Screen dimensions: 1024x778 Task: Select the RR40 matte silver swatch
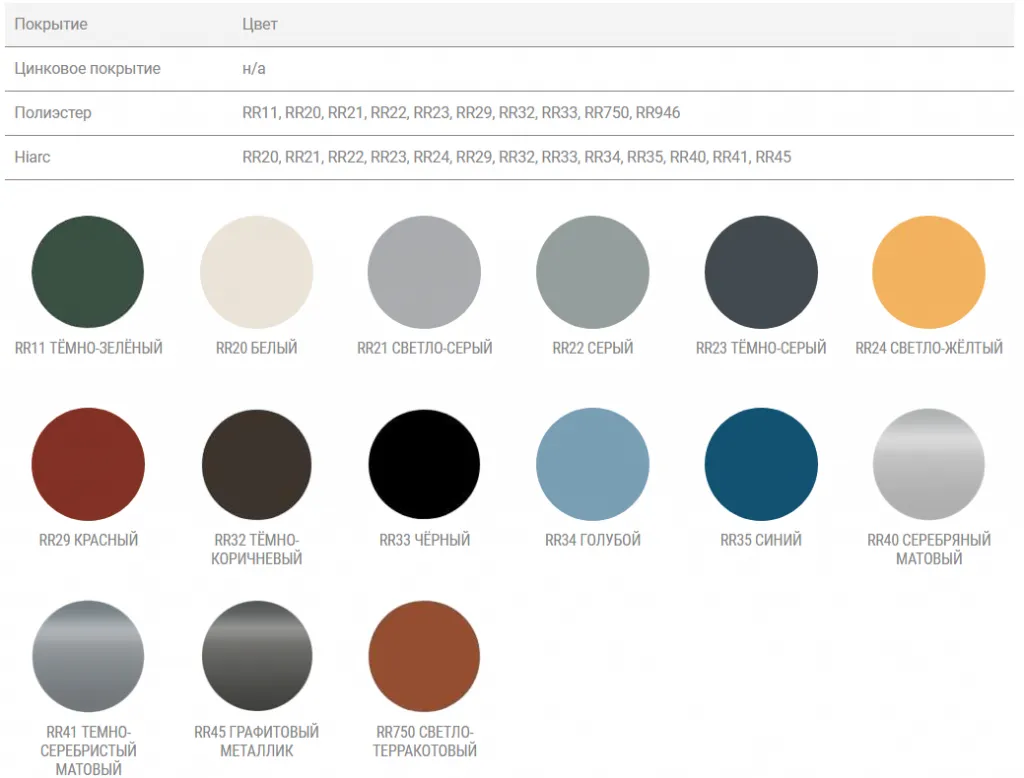tap(929, 464)
